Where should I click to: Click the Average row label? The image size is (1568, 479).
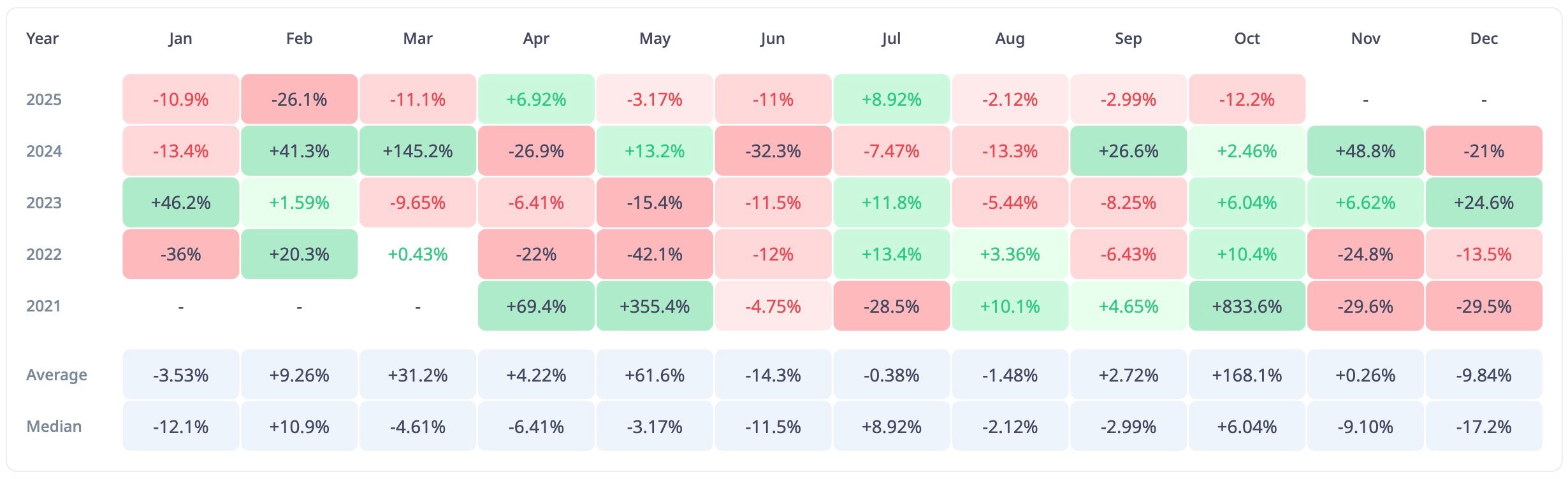click(57, 375)
